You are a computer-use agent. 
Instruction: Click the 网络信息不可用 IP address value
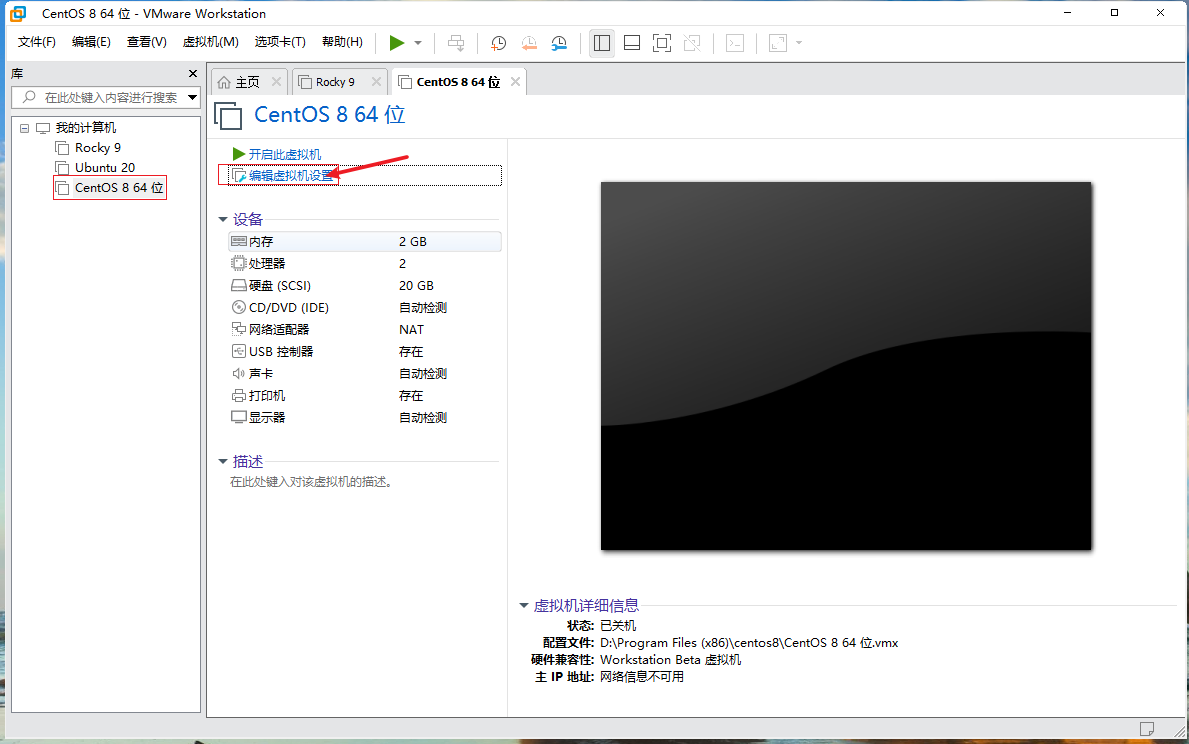[x=642, y=677]
